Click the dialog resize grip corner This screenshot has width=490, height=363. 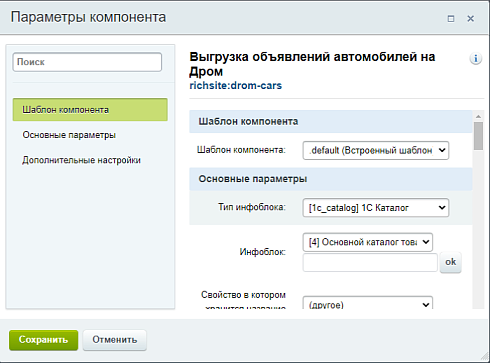[483, 357]
